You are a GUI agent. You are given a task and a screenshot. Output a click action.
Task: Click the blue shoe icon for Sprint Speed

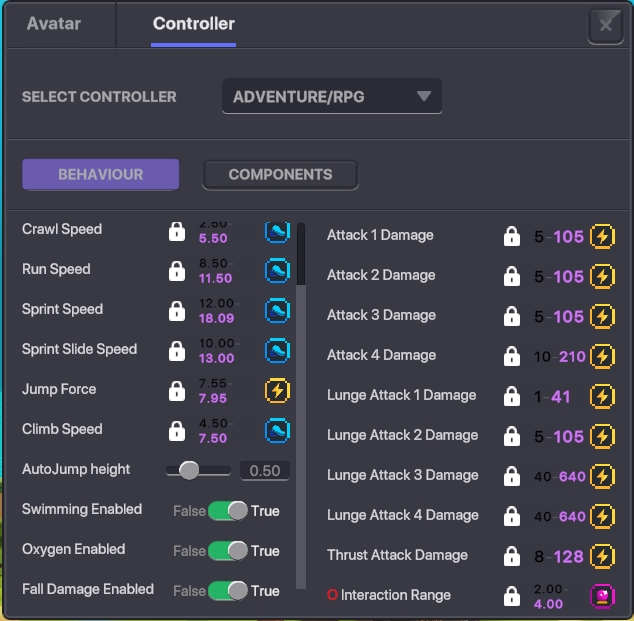click(276, 311)
